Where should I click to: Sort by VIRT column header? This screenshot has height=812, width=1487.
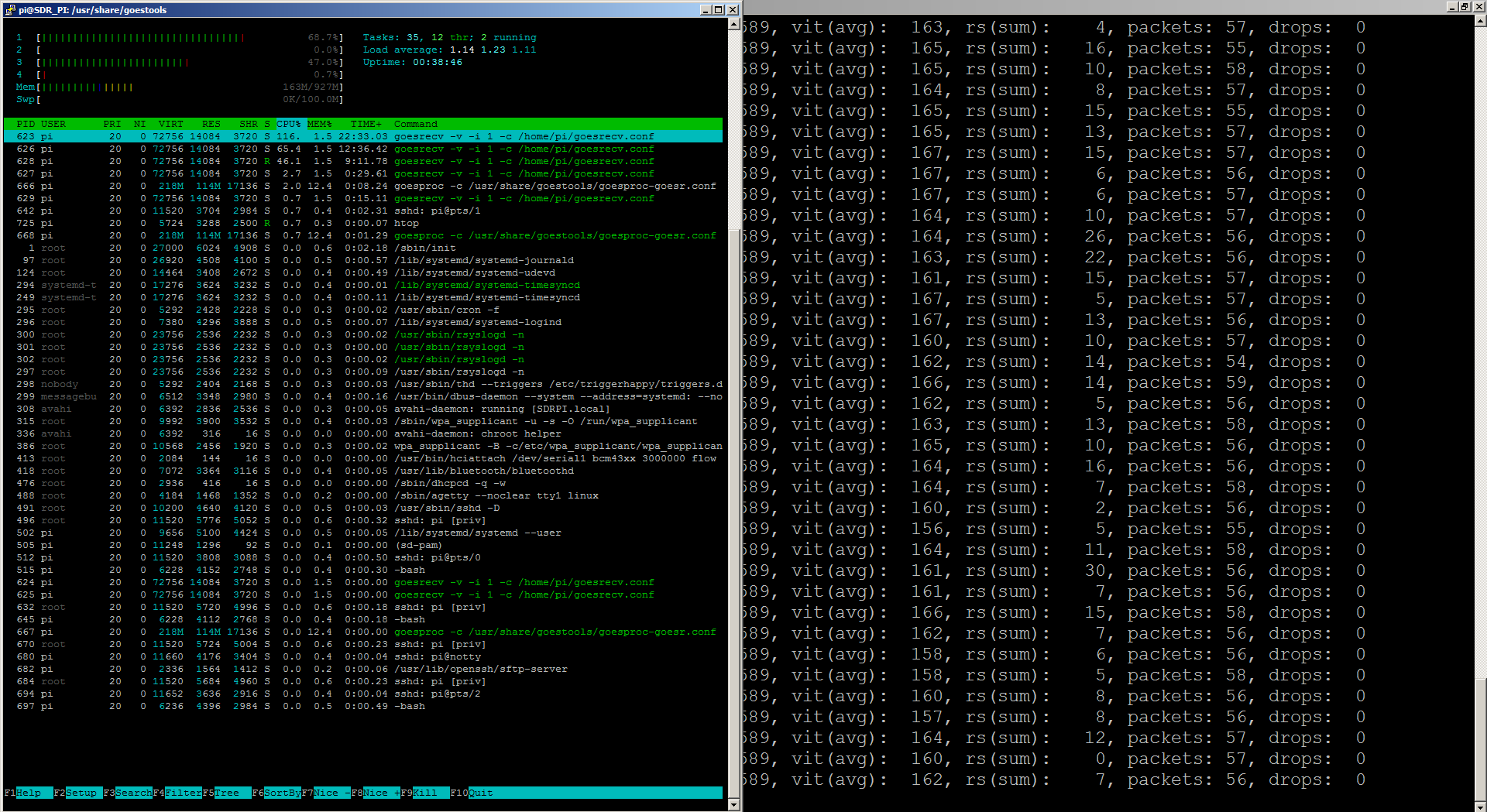click(171, 124)
